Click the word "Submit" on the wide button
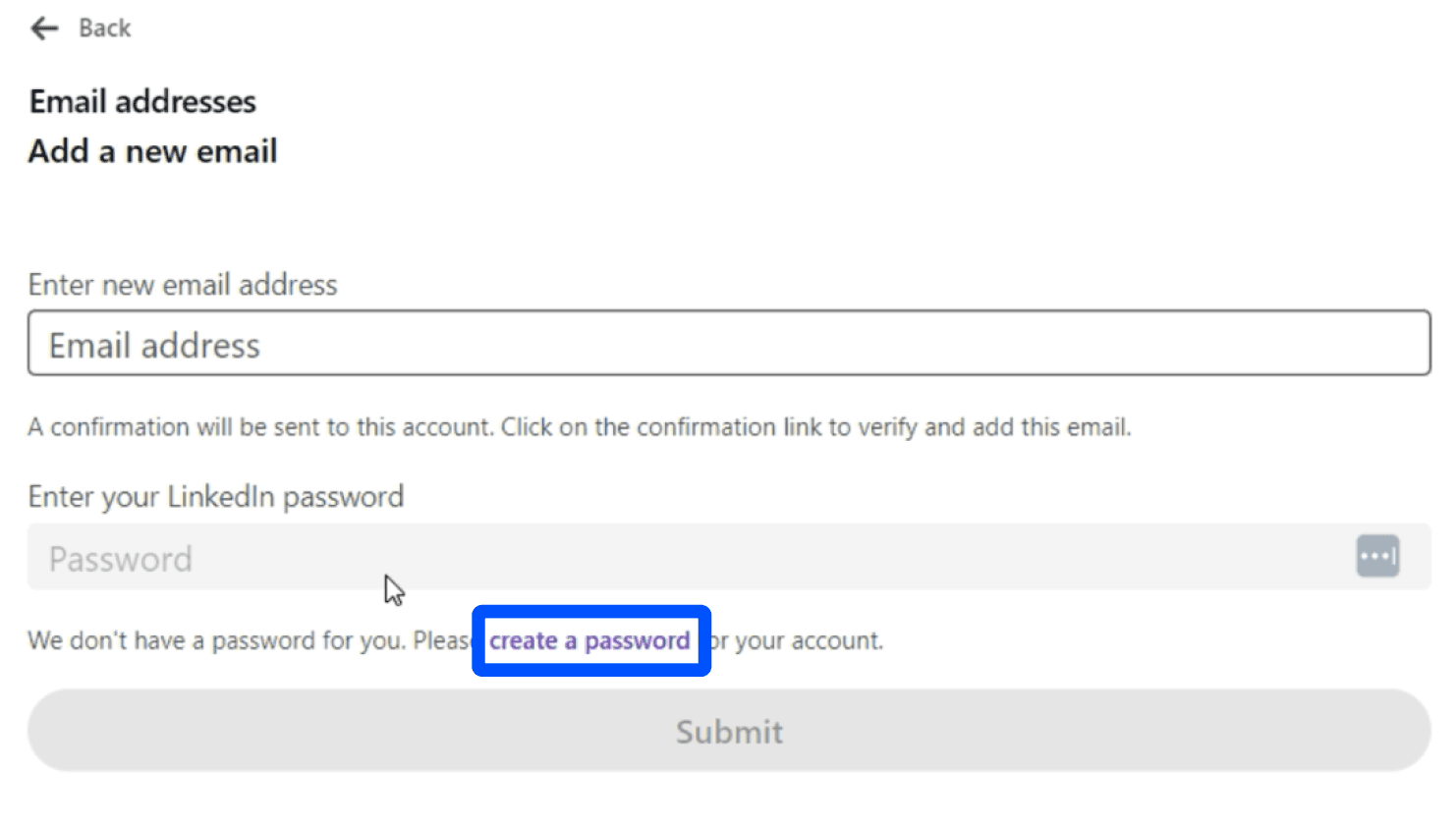Image resolution: width=1456 pixels, height=827 pixels. [x=729, y=732]
